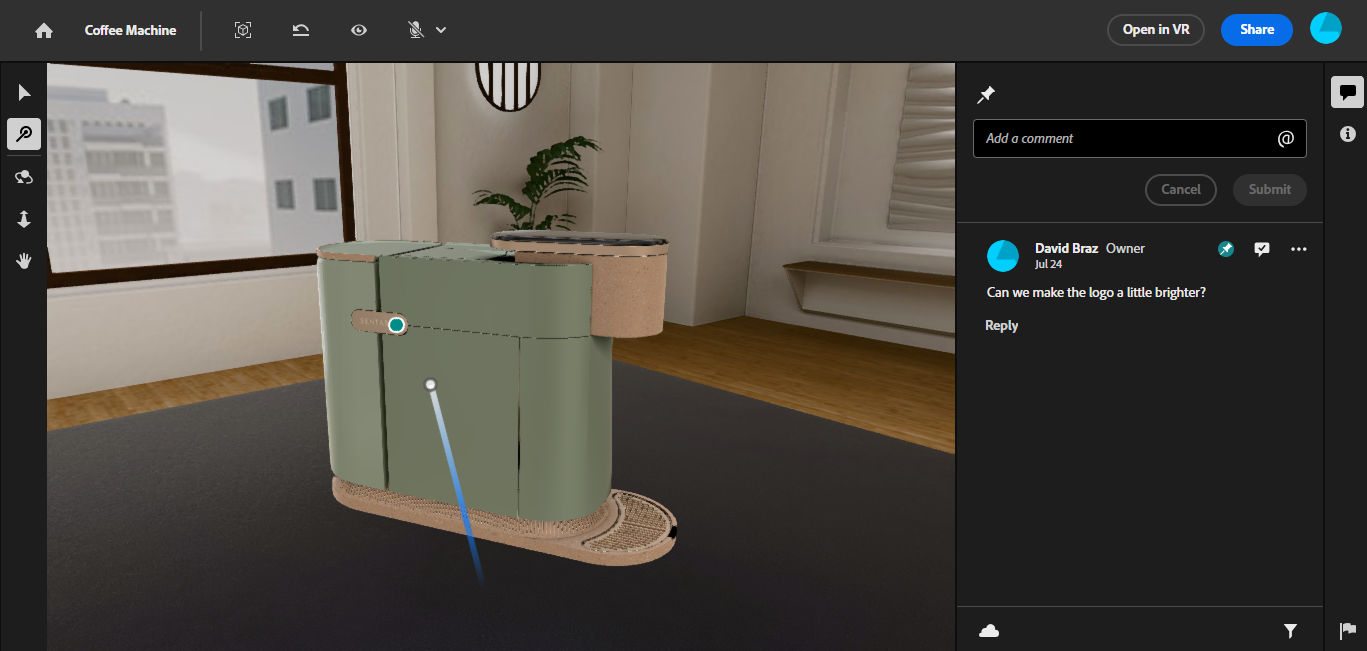Open the microphone options dropdown arrow

[441, 30]
